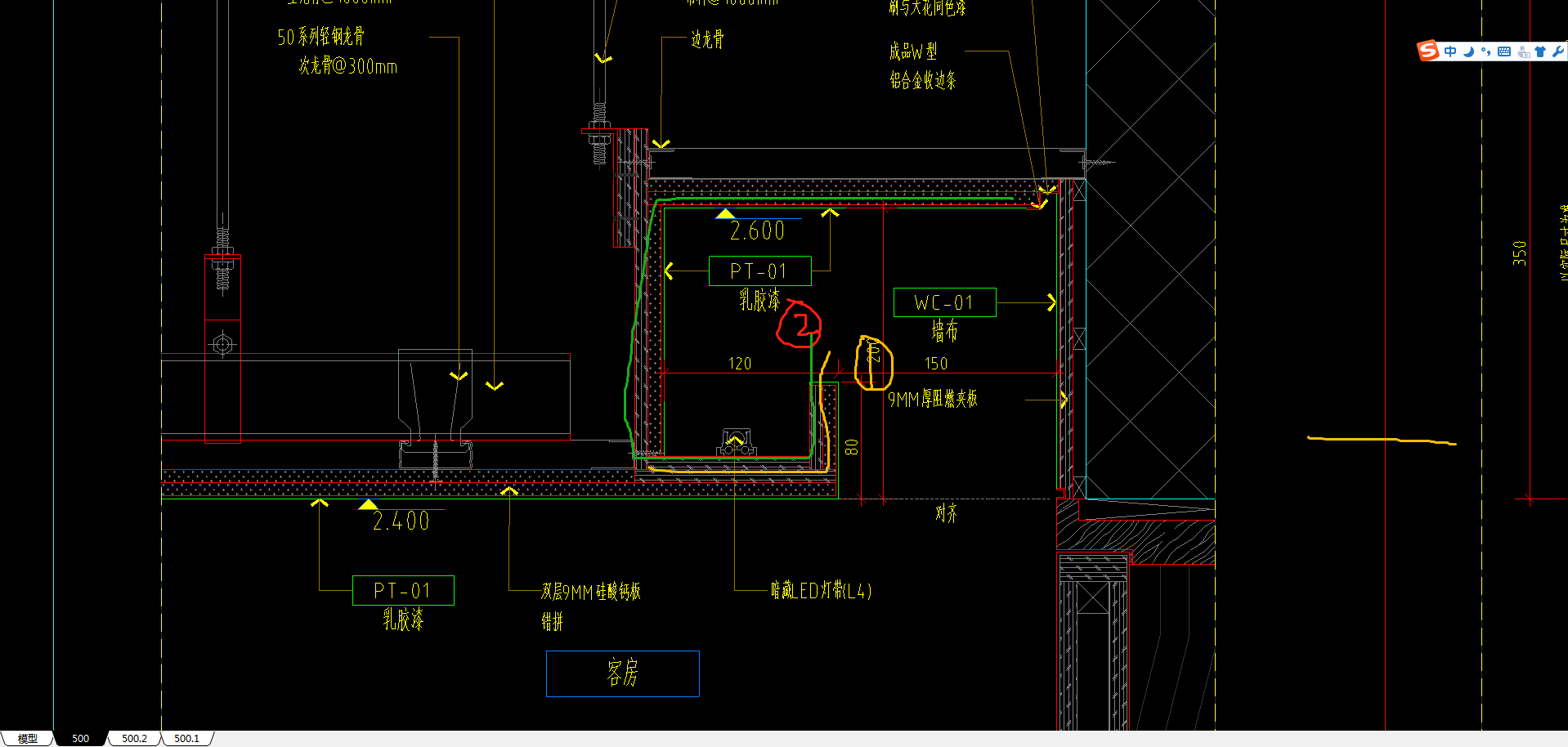Select the 双层9MM硅酸钙板 annotation
1568x747 pixels.
point(591,592)
